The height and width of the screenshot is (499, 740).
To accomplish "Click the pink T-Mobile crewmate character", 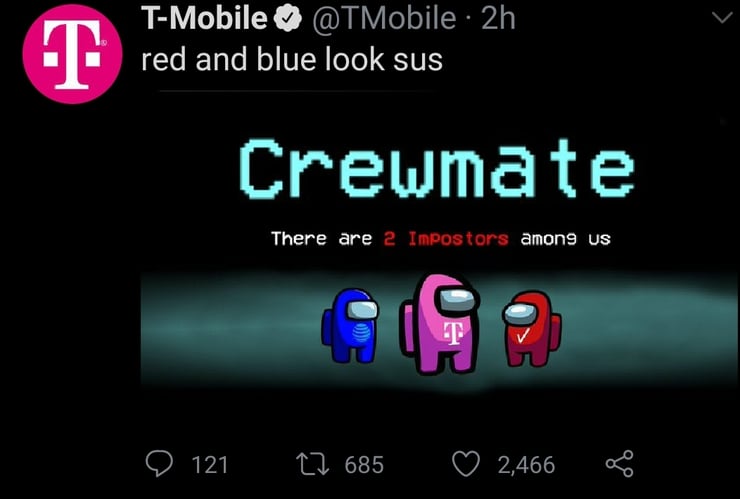I will point(440,324).
